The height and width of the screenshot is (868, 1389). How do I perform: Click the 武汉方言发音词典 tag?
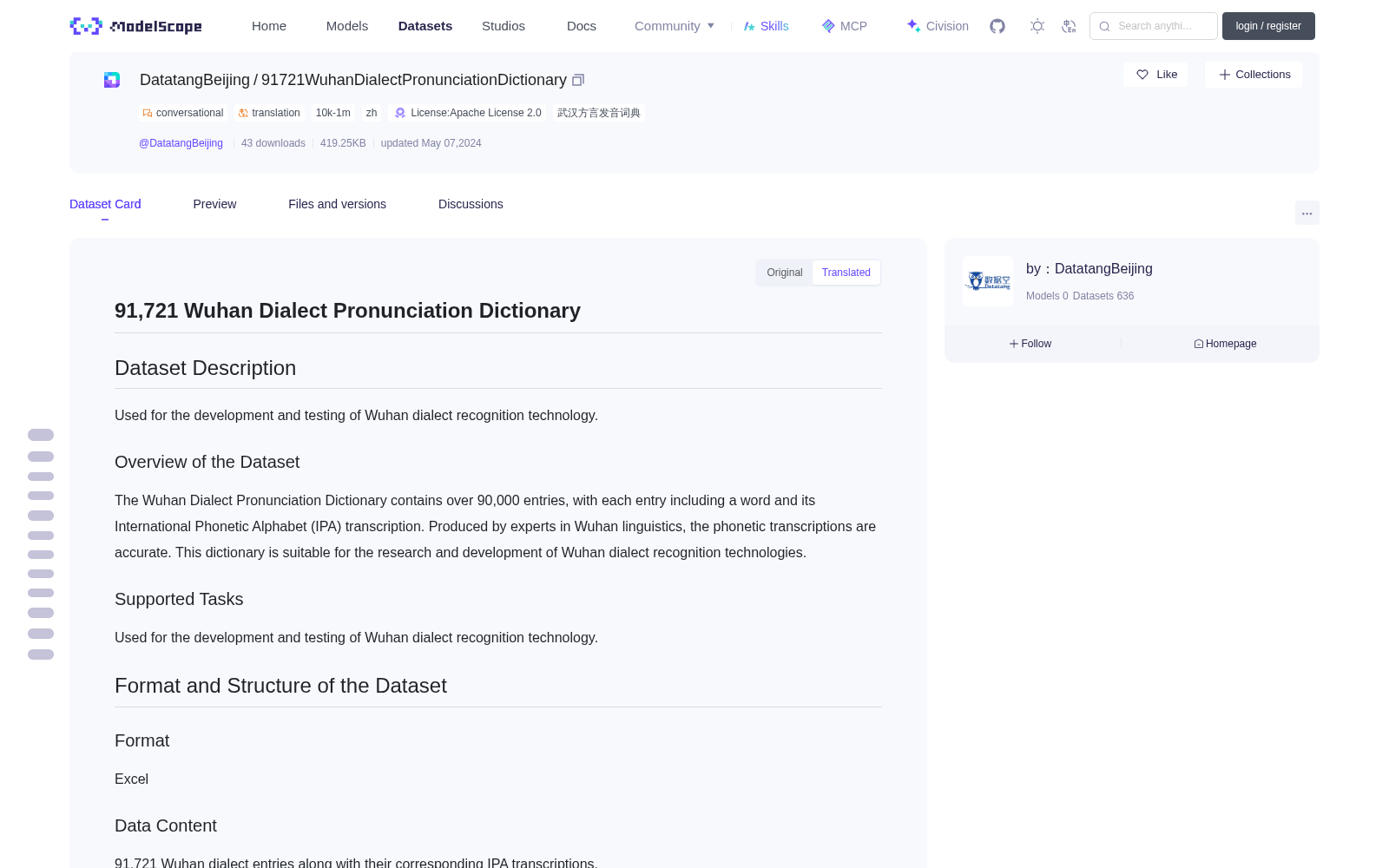click(599, 113)
